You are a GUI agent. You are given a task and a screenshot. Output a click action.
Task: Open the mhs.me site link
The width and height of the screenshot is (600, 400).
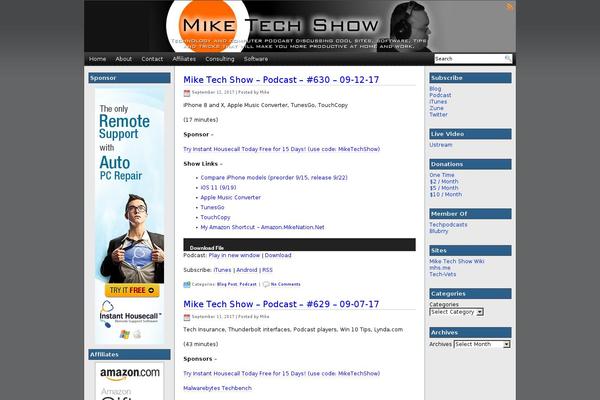(x=440, y=268)
